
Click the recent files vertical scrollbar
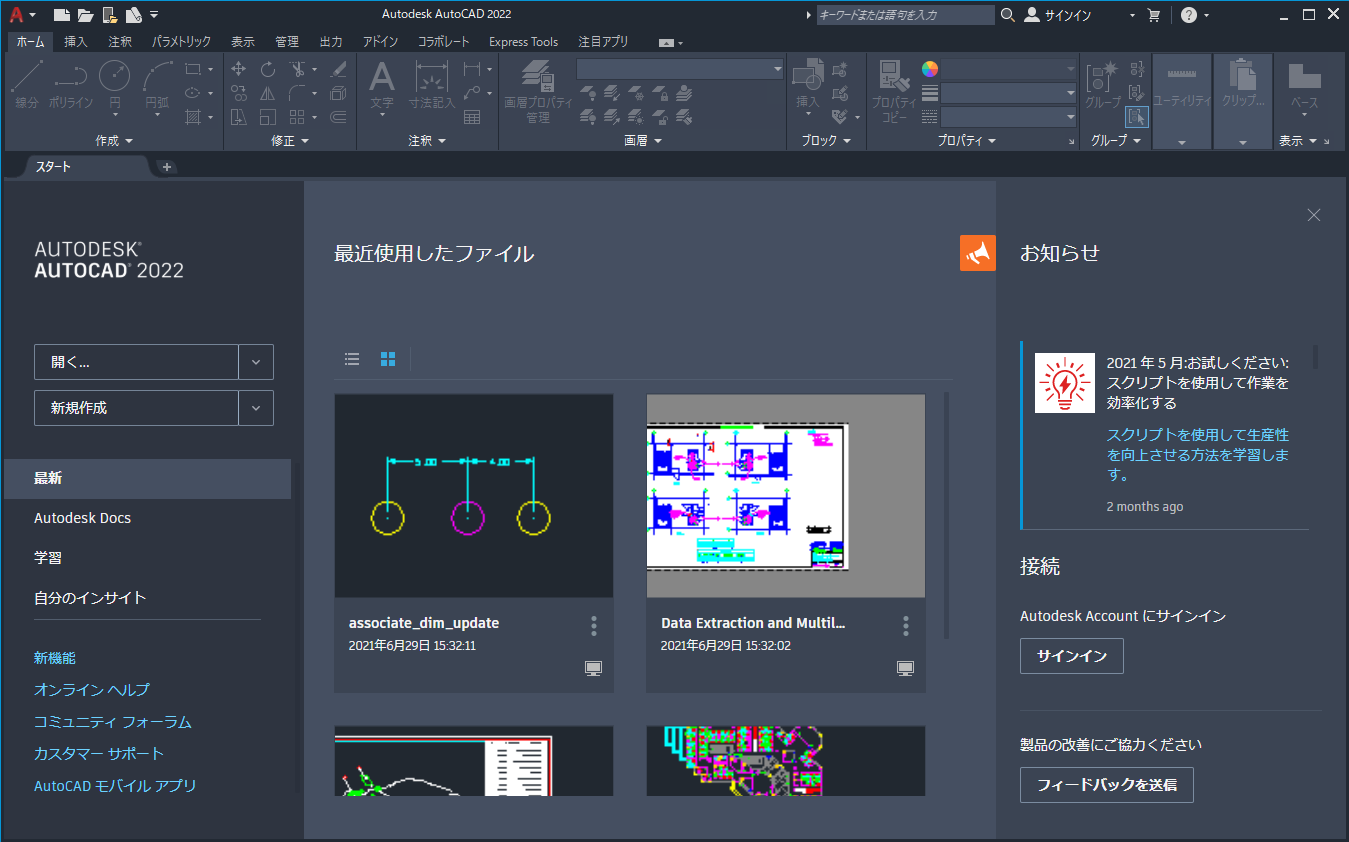click(946, 515)
